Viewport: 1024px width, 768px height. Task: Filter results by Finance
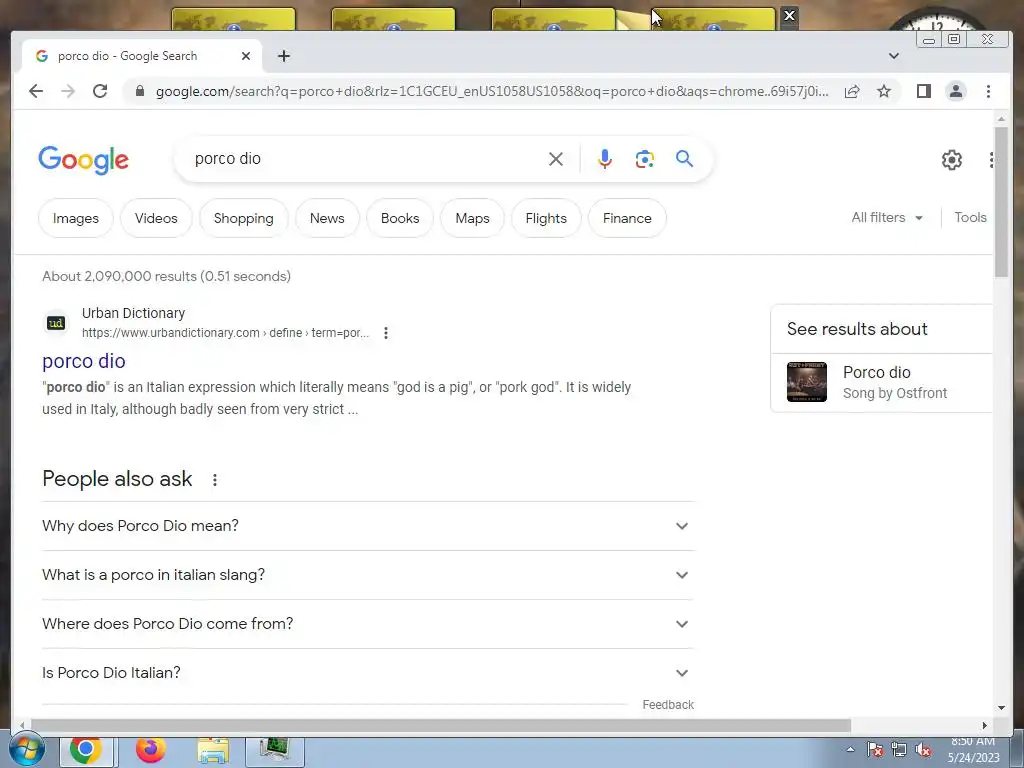pyautogui.click(x=627, y=218)
